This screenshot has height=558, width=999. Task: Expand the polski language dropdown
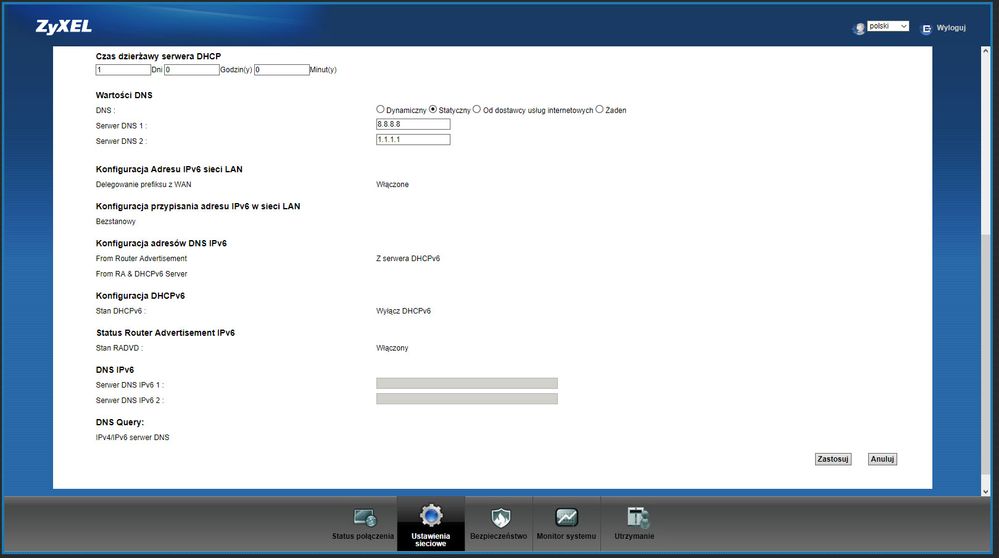click(x=888, y=27)
